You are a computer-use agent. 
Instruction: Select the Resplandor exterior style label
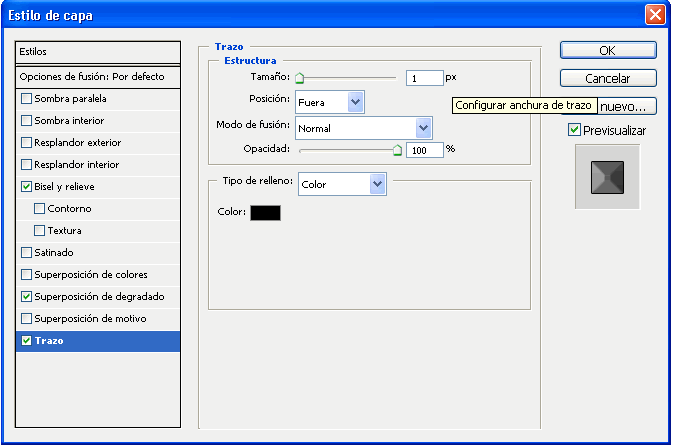click(78, 142)
